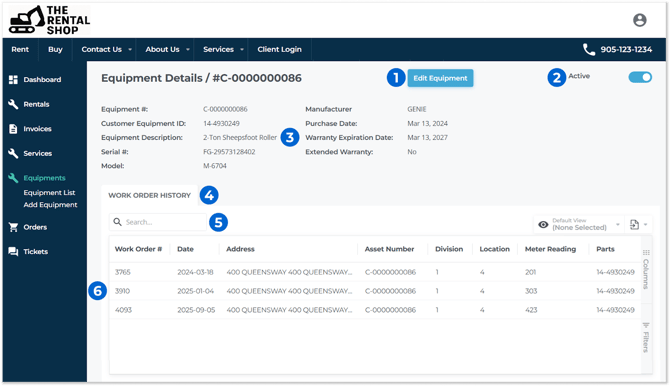Screen dimensions: 670x386
Task: Open Tickets in the sidebar
Action: tap(35, 252)
